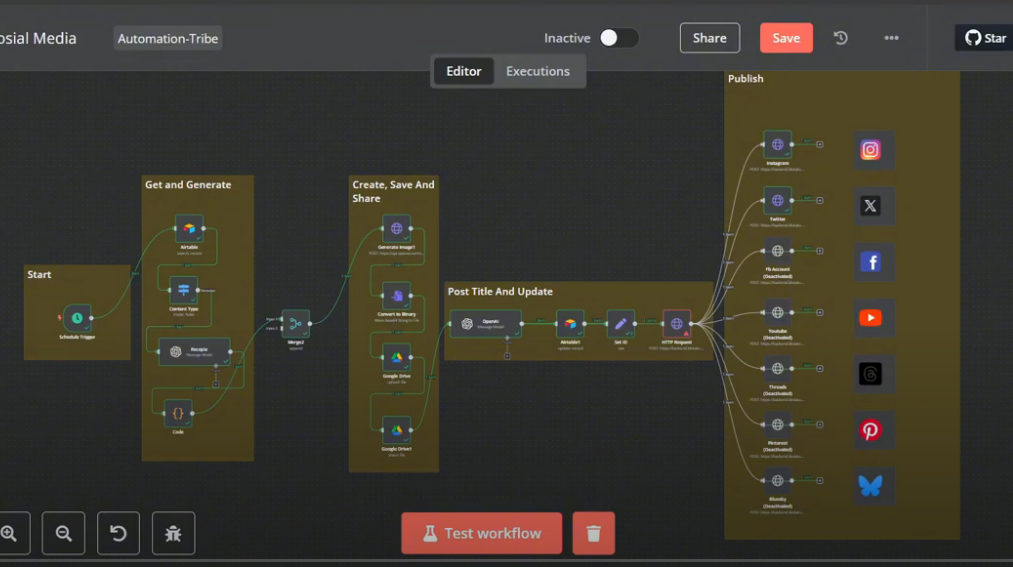Add node after Instagram via plus handle
This screenshot has width=1013, height=567.
click(x=820, y=145)
